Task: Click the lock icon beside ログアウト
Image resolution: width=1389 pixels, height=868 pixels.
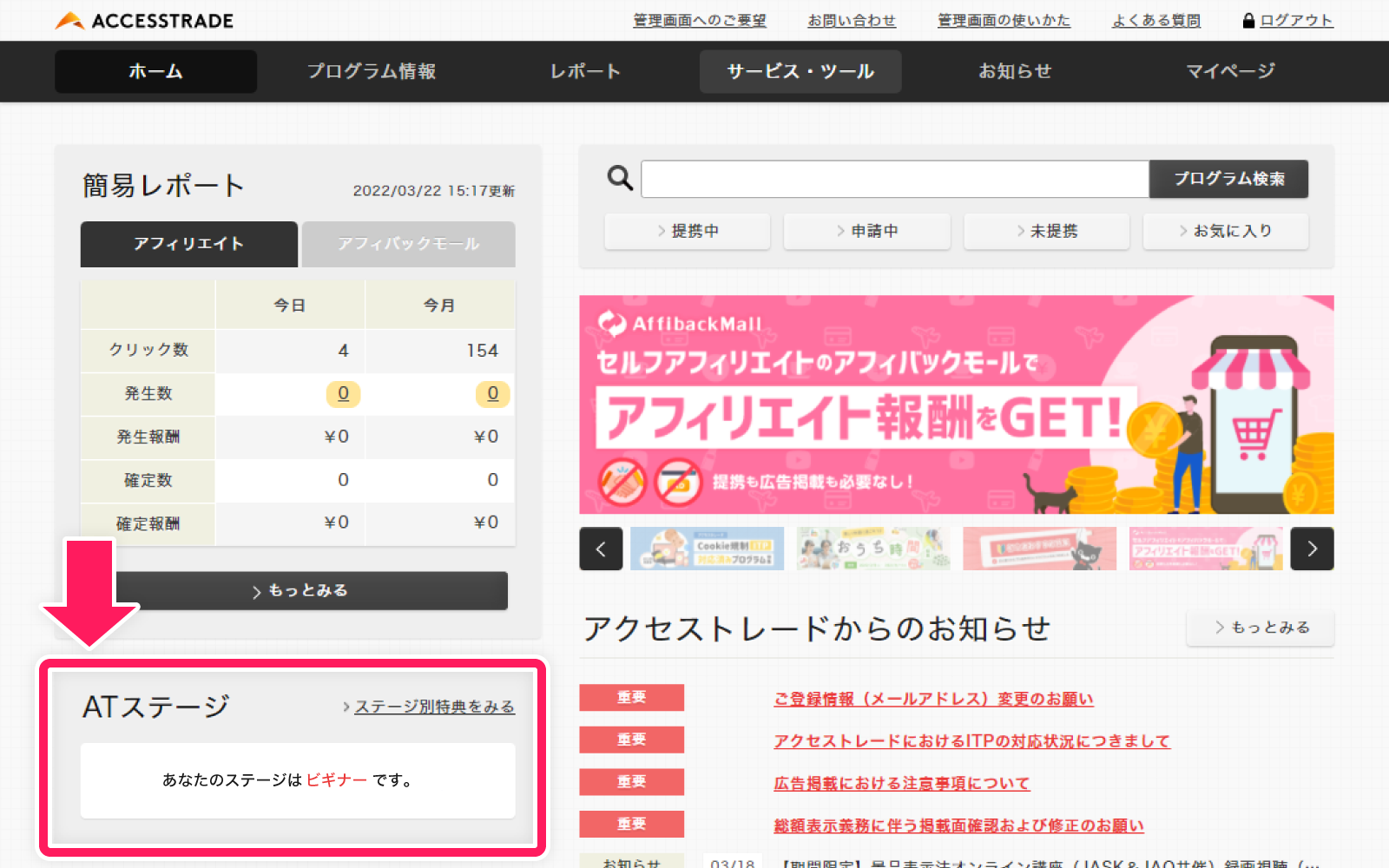Action: click(1248, 20)
